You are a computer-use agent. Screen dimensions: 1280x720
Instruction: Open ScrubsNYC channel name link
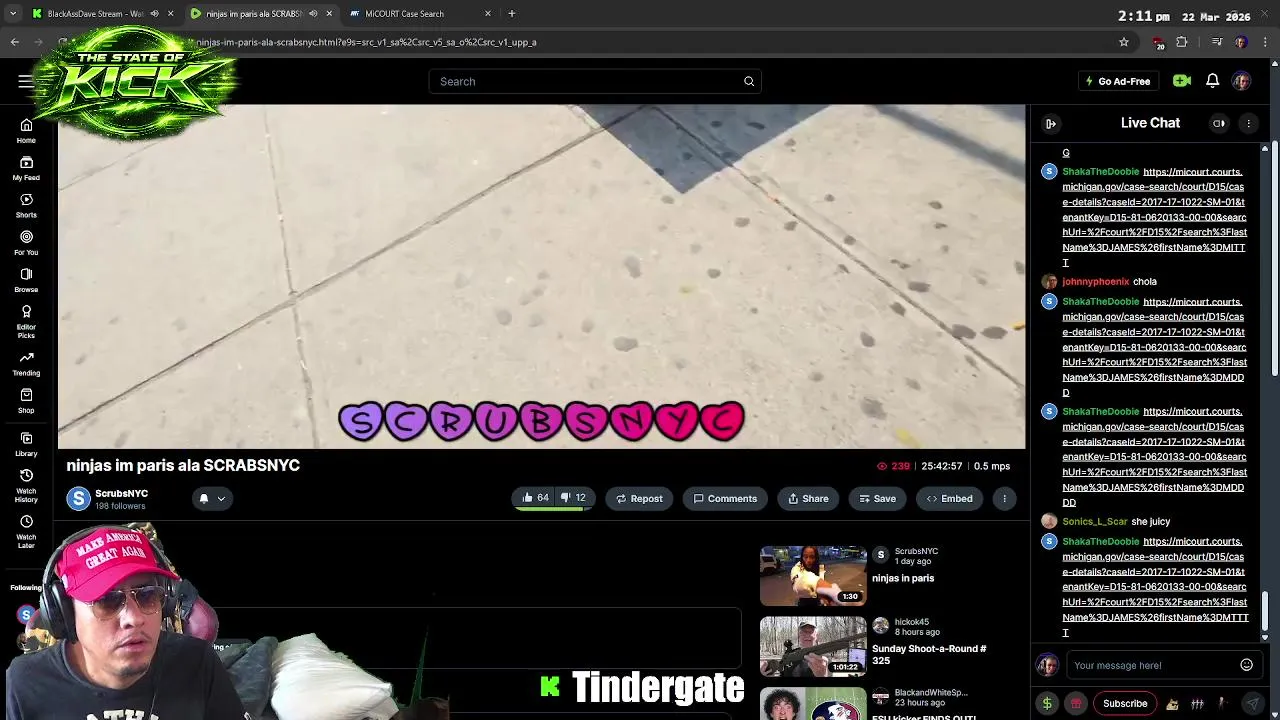(x=121, y=493)
